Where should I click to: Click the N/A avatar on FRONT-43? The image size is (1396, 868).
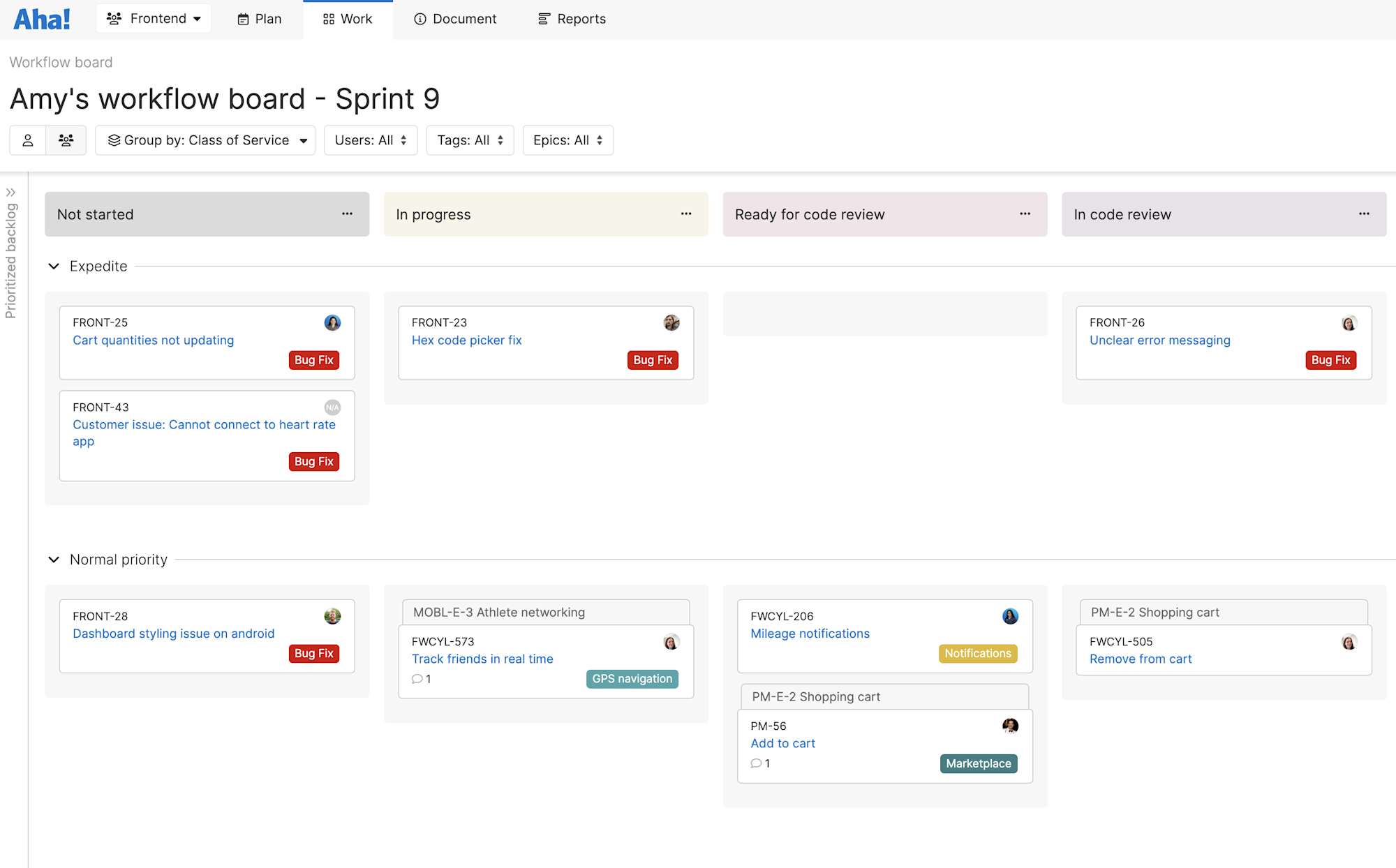(332, 407)
